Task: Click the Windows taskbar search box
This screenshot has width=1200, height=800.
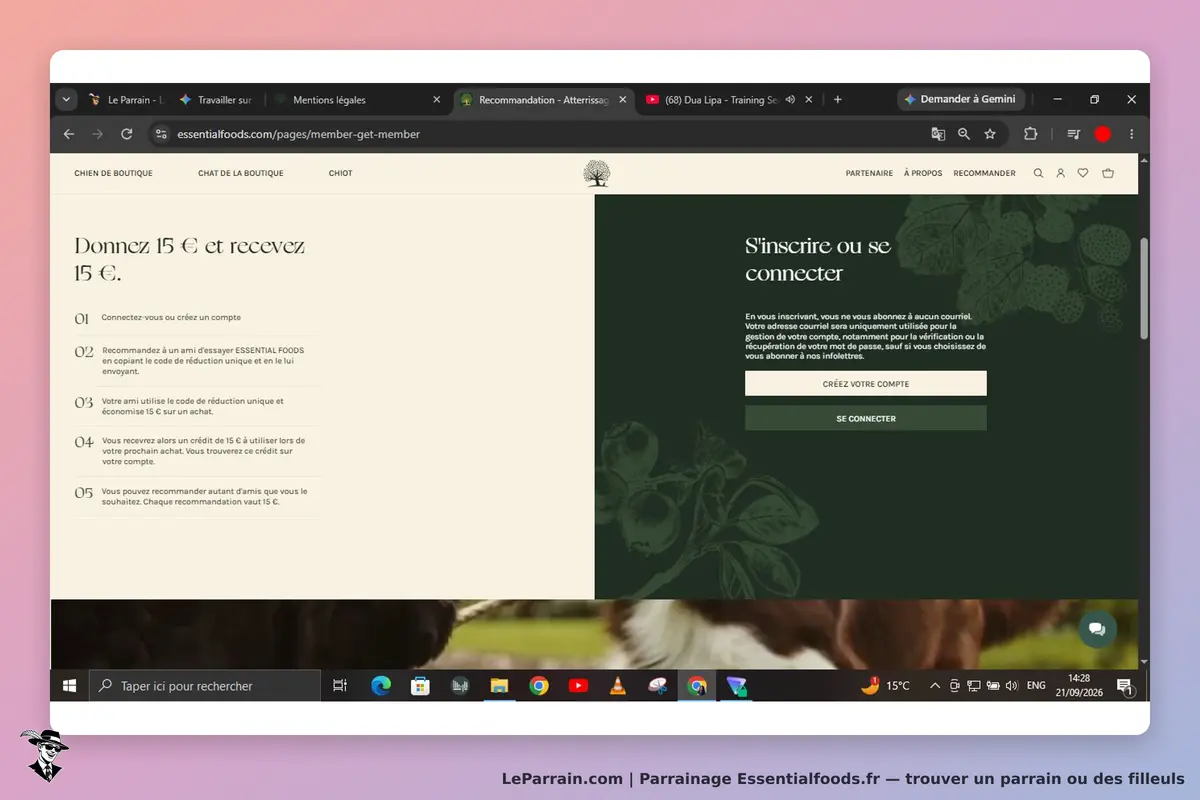Action: [x=205, y=686]
